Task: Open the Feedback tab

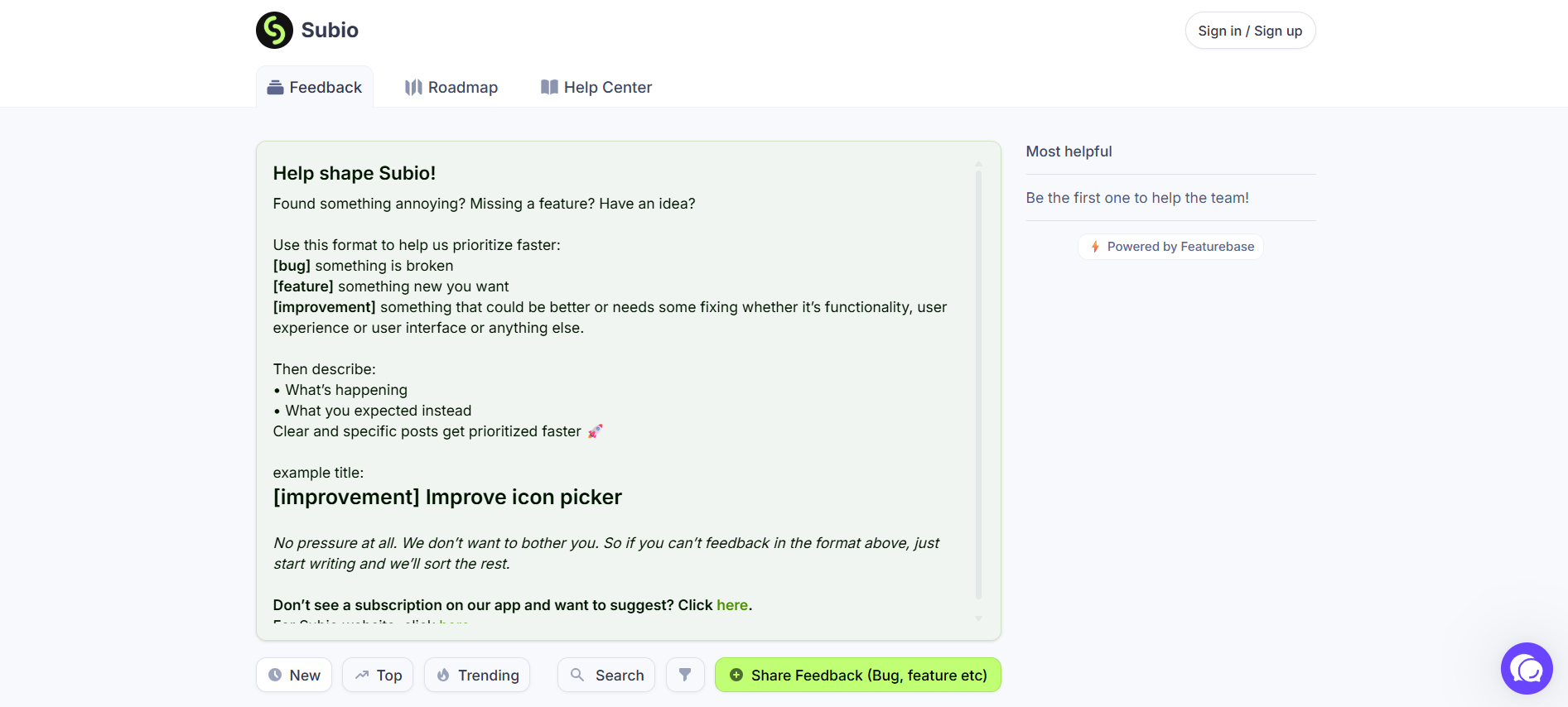Action: (315, 87)
